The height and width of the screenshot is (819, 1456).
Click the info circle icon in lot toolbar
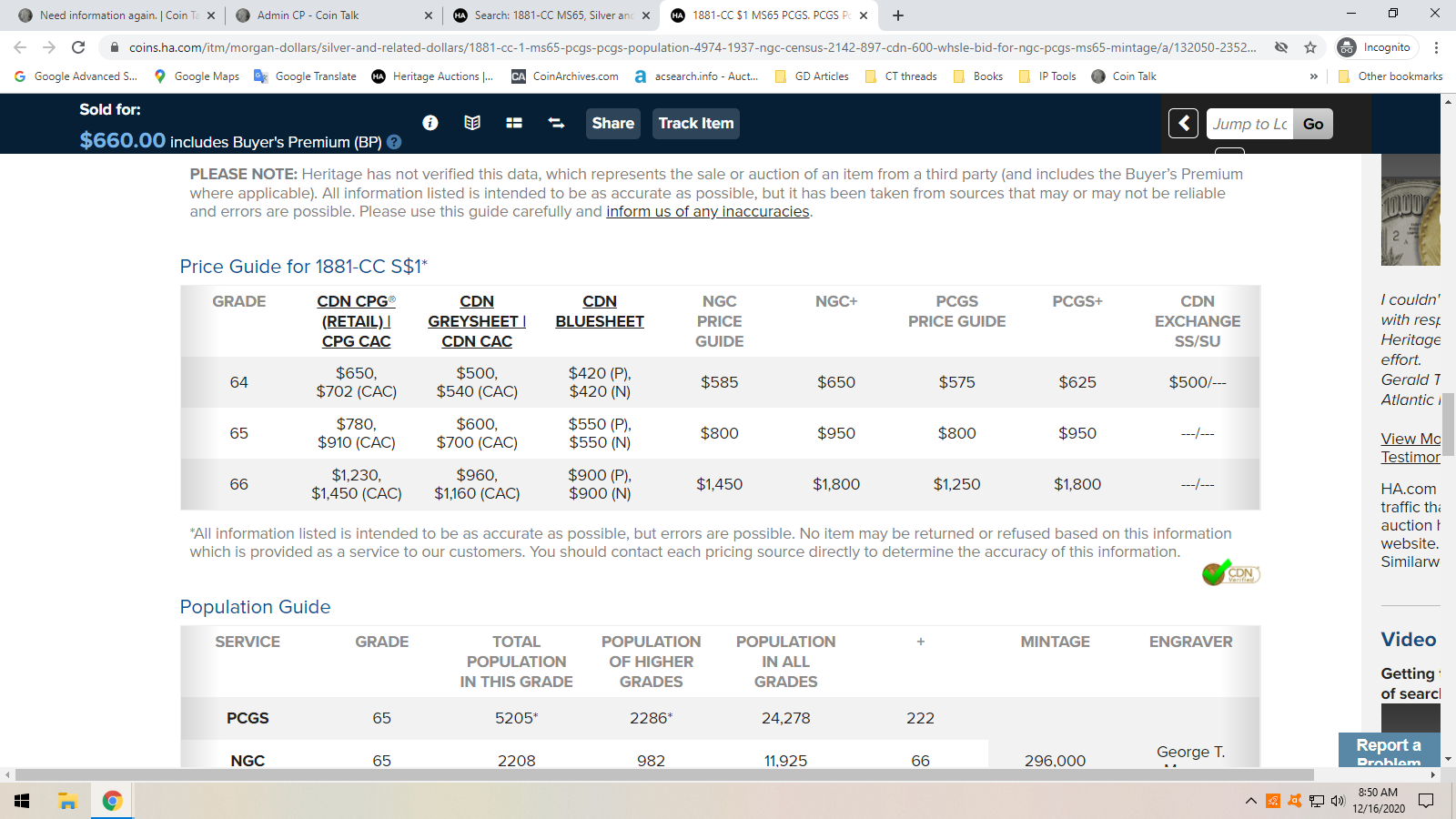[x=430, y=123]
